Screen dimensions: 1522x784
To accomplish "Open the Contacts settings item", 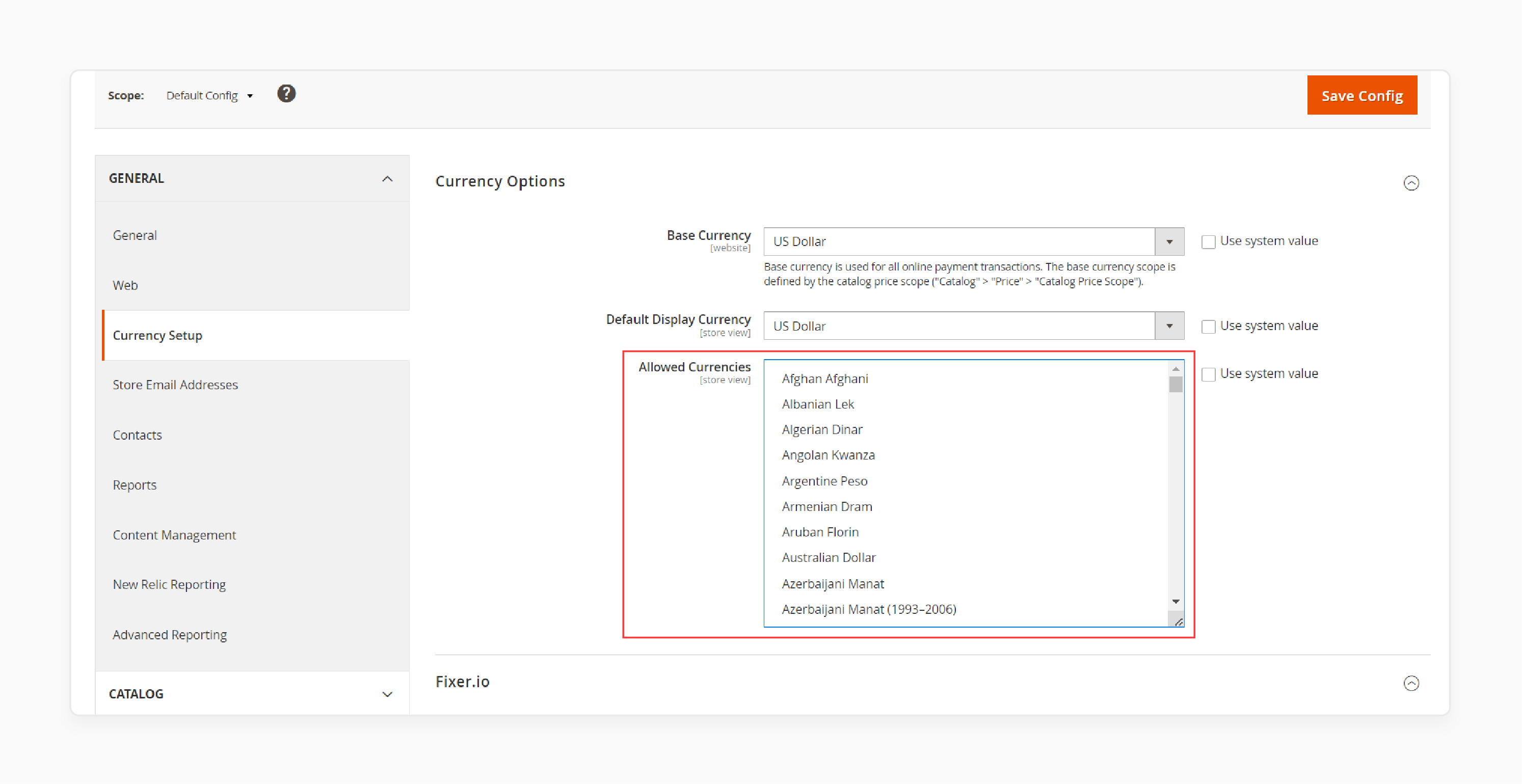I will [137, 435].
